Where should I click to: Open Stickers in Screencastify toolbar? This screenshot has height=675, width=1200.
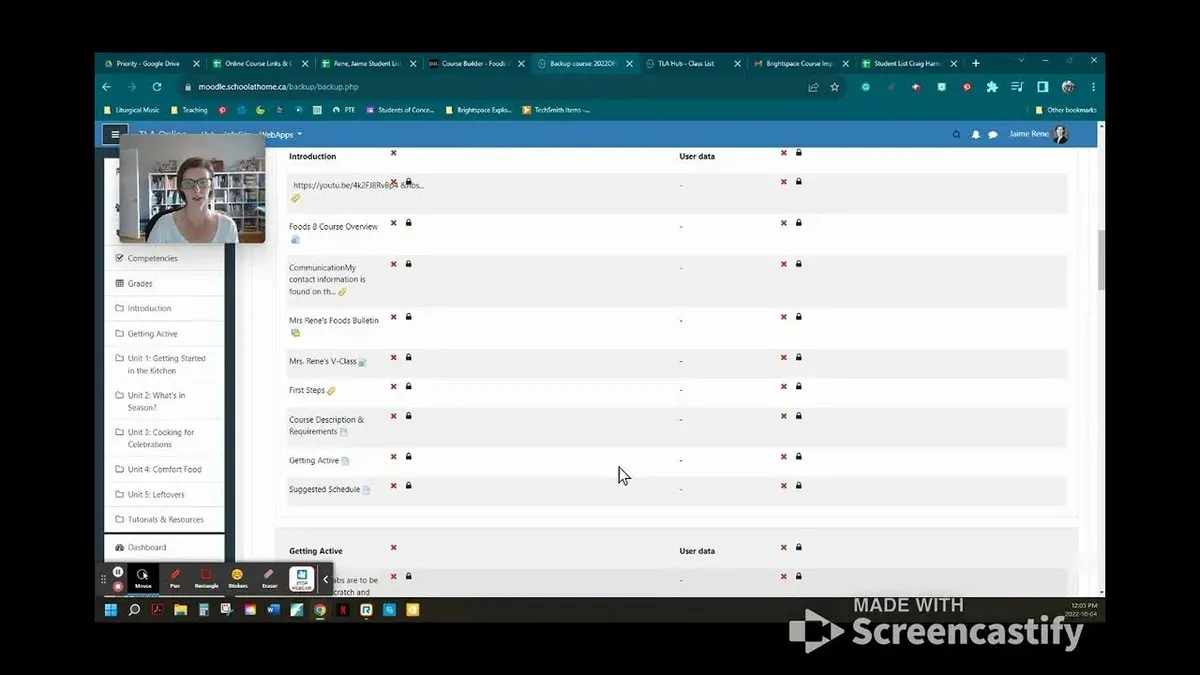pyautogui.click(x=237, y=578)
